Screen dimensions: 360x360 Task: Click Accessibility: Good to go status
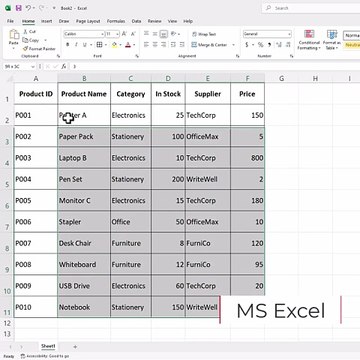pyautogui.click(x=45, y=356)
